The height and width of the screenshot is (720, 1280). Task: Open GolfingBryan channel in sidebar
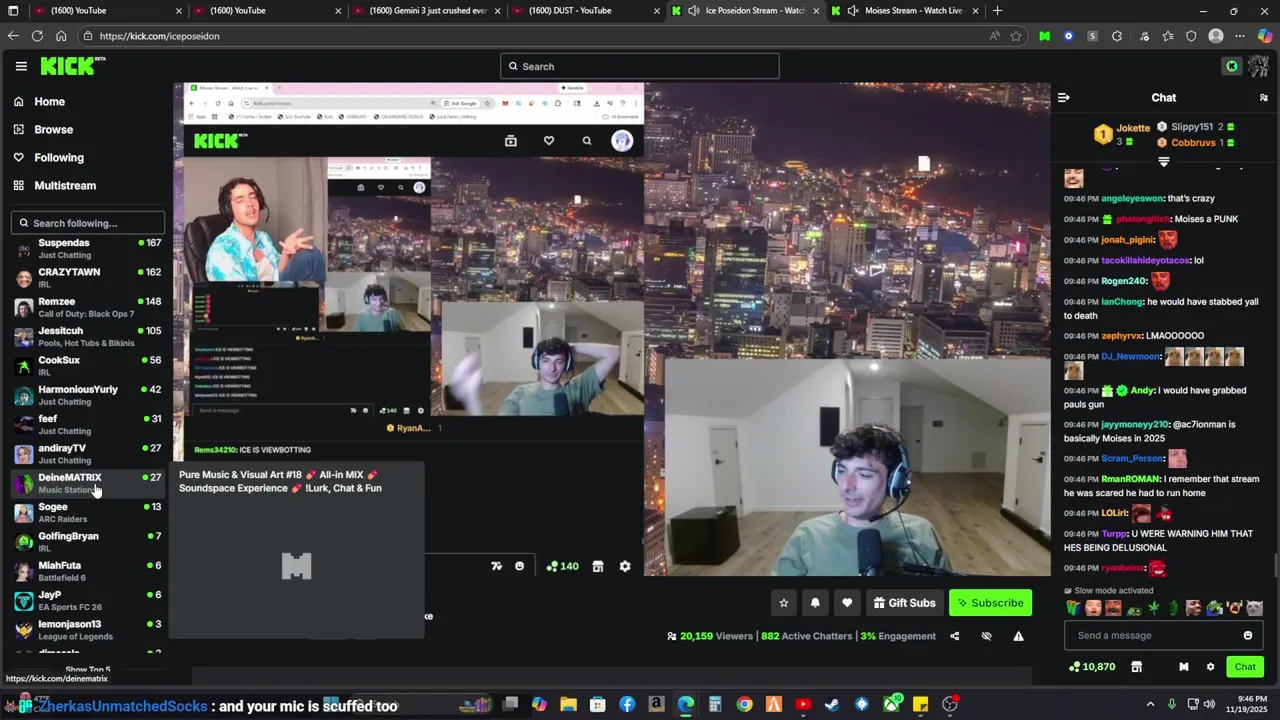[88, 541]
